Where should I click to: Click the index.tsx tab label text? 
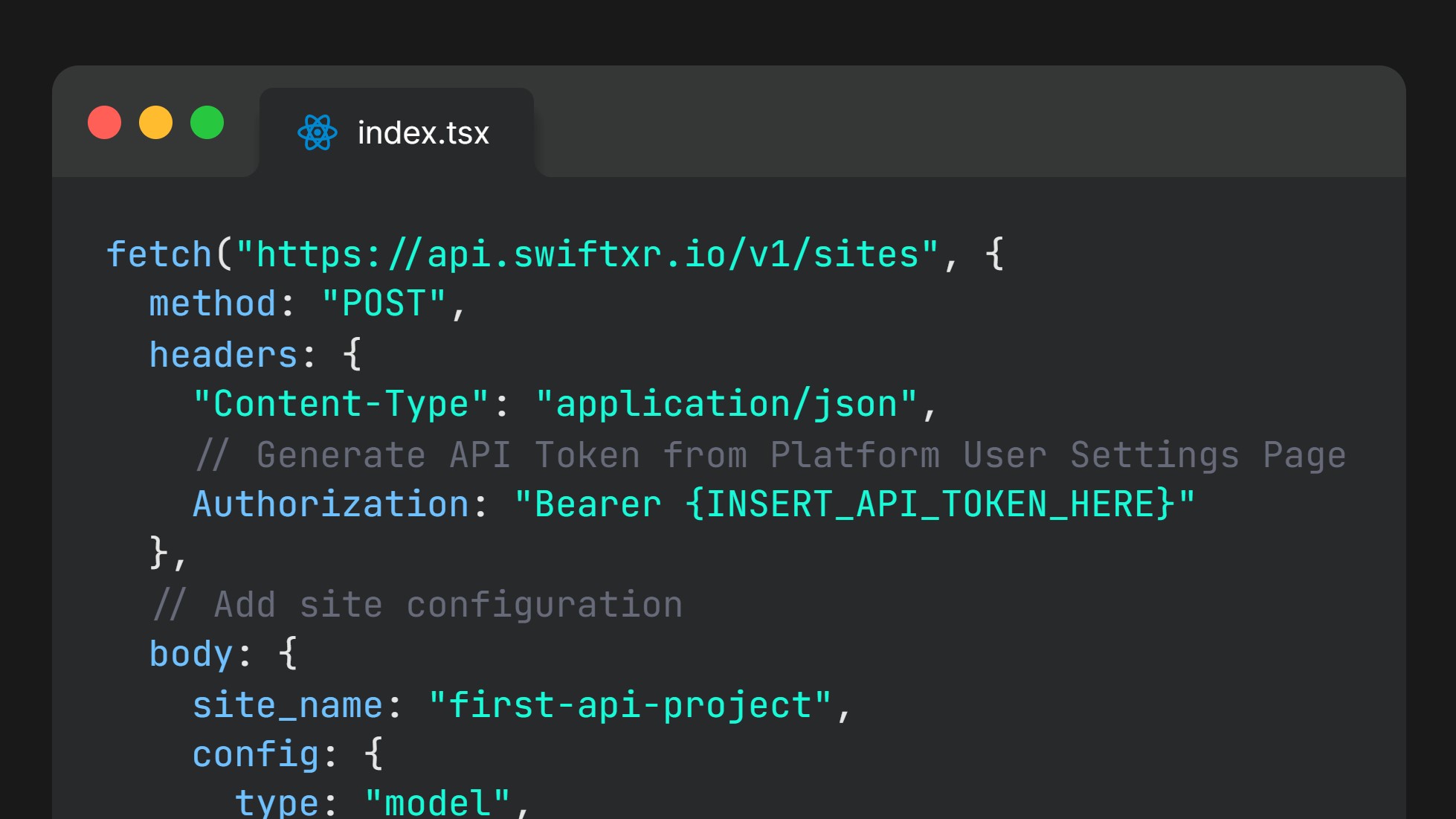[422, 132]
